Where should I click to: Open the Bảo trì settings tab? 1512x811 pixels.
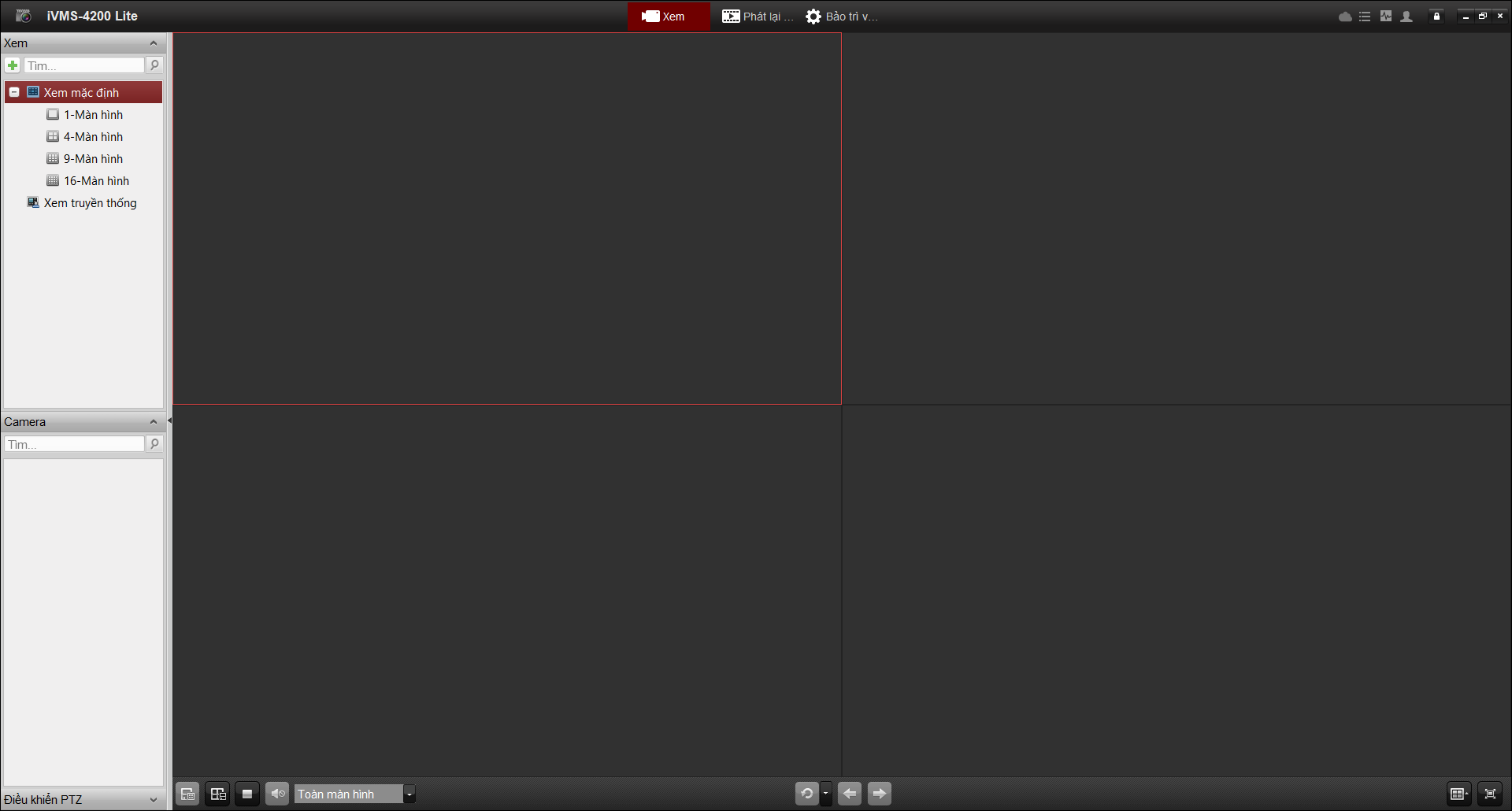(x=841, y=17)
